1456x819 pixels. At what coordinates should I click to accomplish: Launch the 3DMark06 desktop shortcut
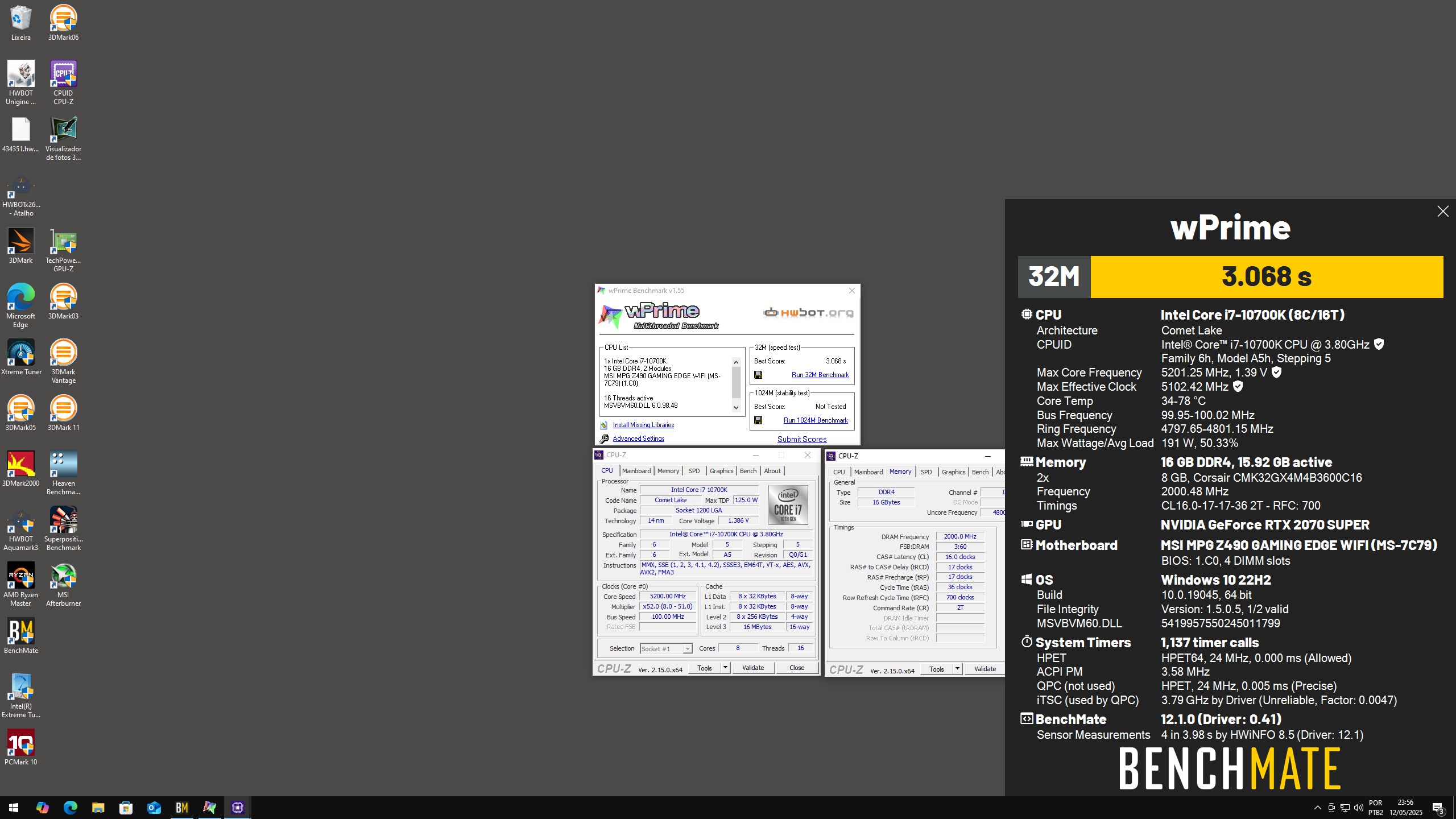coord(63,23)
